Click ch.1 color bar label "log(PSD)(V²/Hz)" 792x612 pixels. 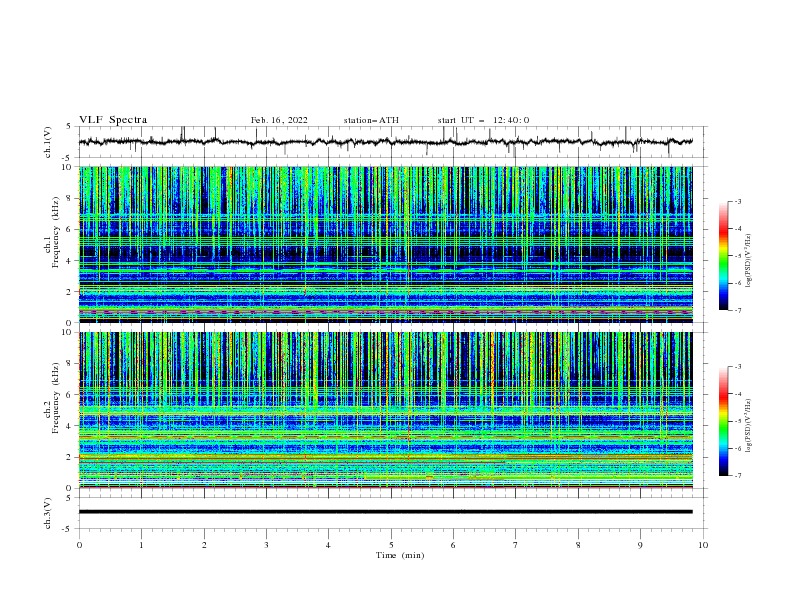pos(748,261)
